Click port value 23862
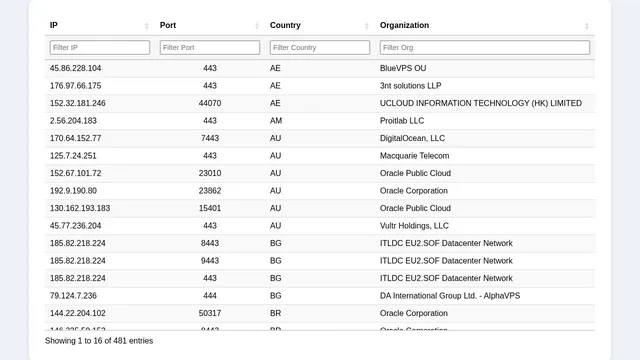 click(210, 191)
